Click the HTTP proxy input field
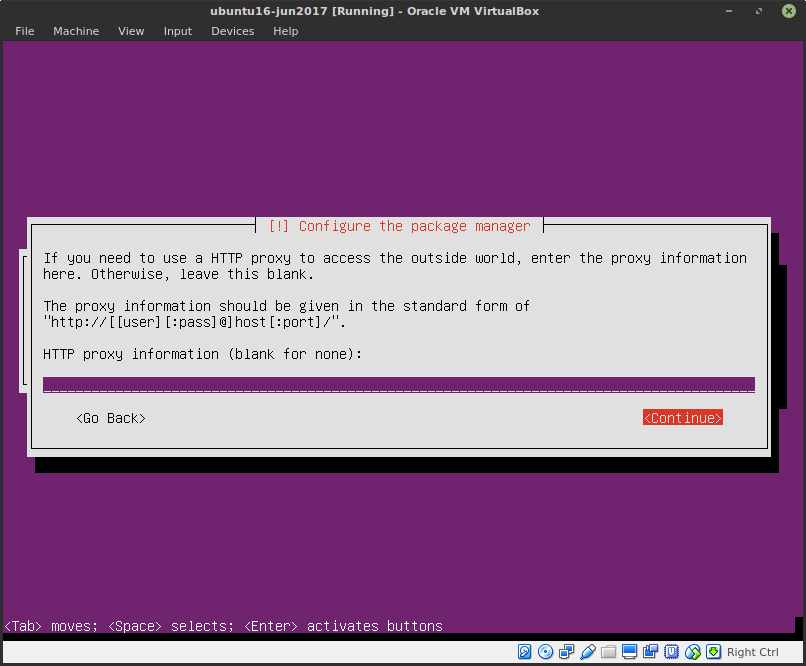Screen dimensions: 806x666 pyautogui.click(x=399, y=384)
